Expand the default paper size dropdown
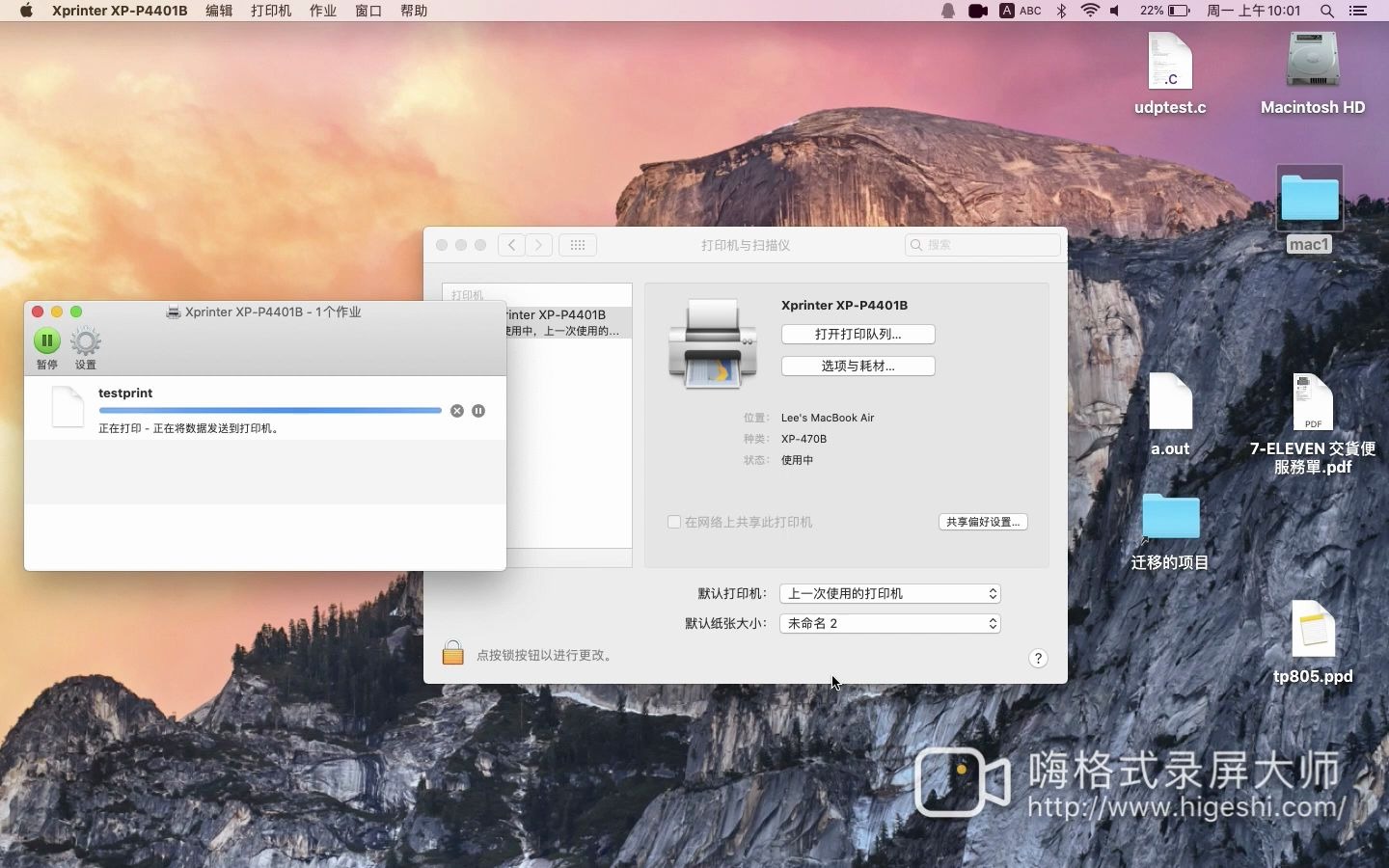1389x868 pixels. point(890,623)
